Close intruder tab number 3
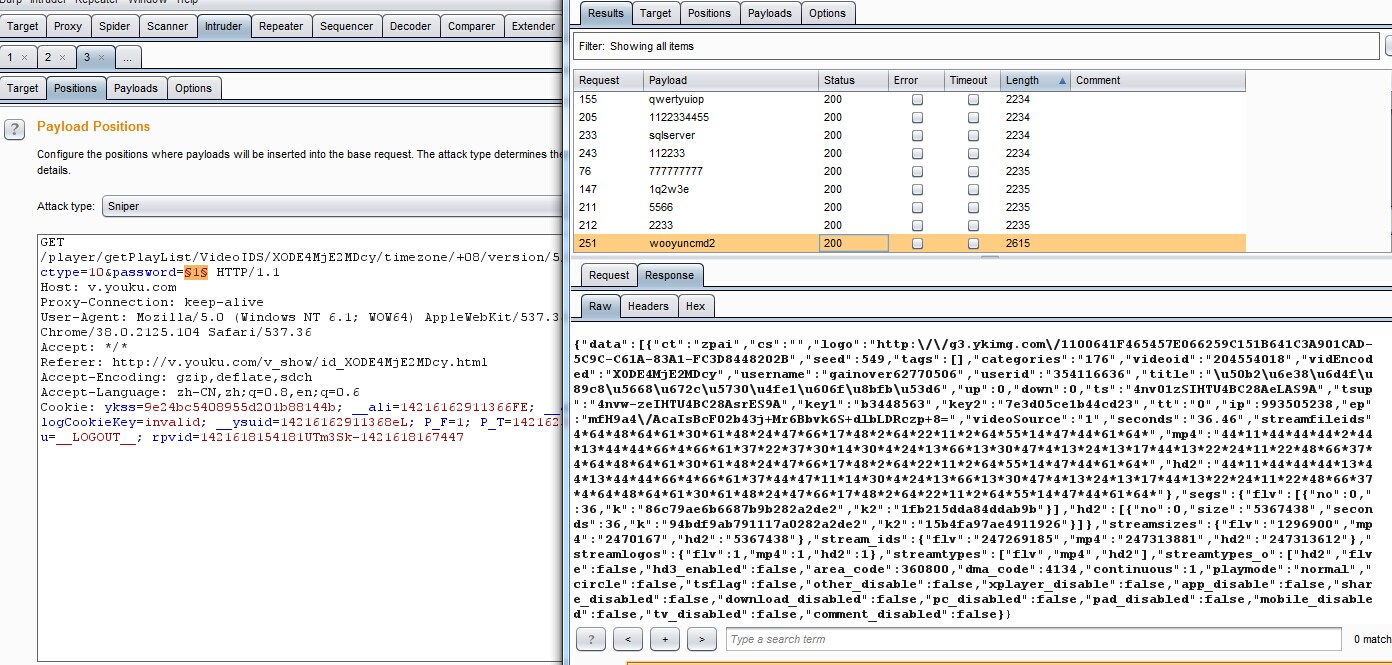 100,58
